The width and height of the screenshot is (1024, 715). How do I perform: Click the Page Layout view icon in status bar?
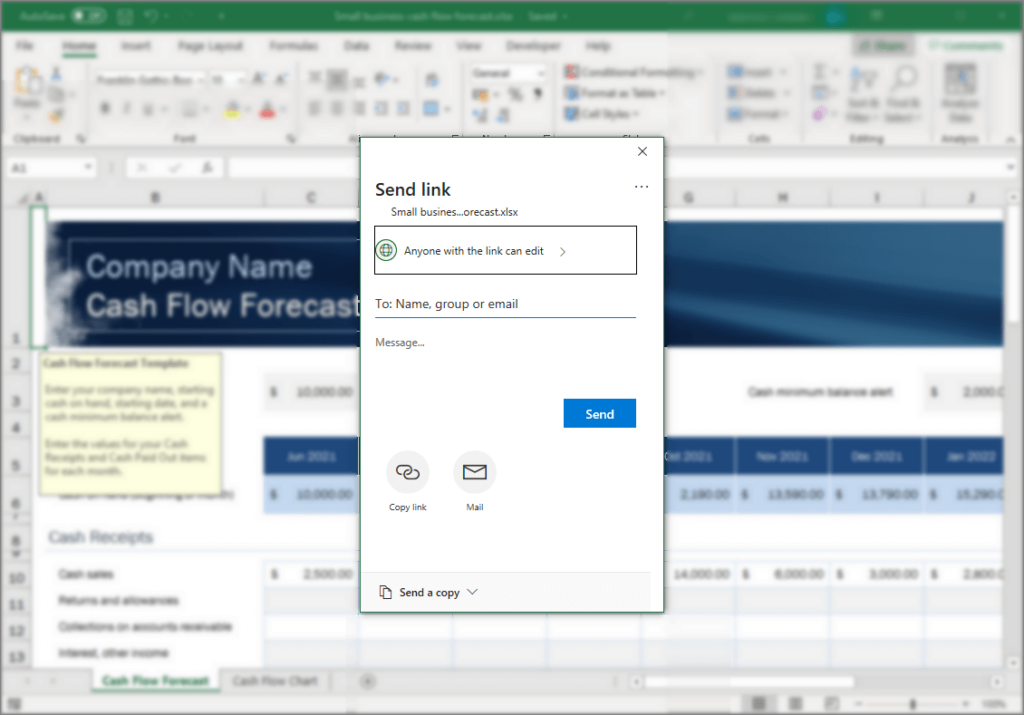[x=795, y=703]
